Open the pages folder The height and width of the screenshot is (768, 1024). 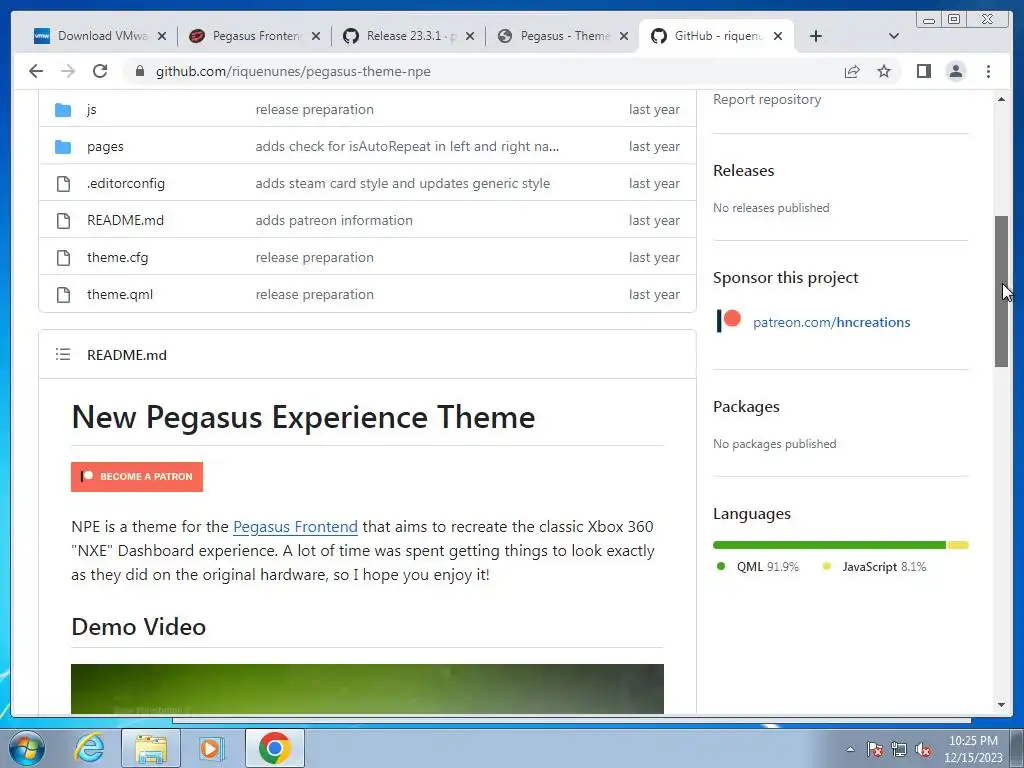pos(105,146)
